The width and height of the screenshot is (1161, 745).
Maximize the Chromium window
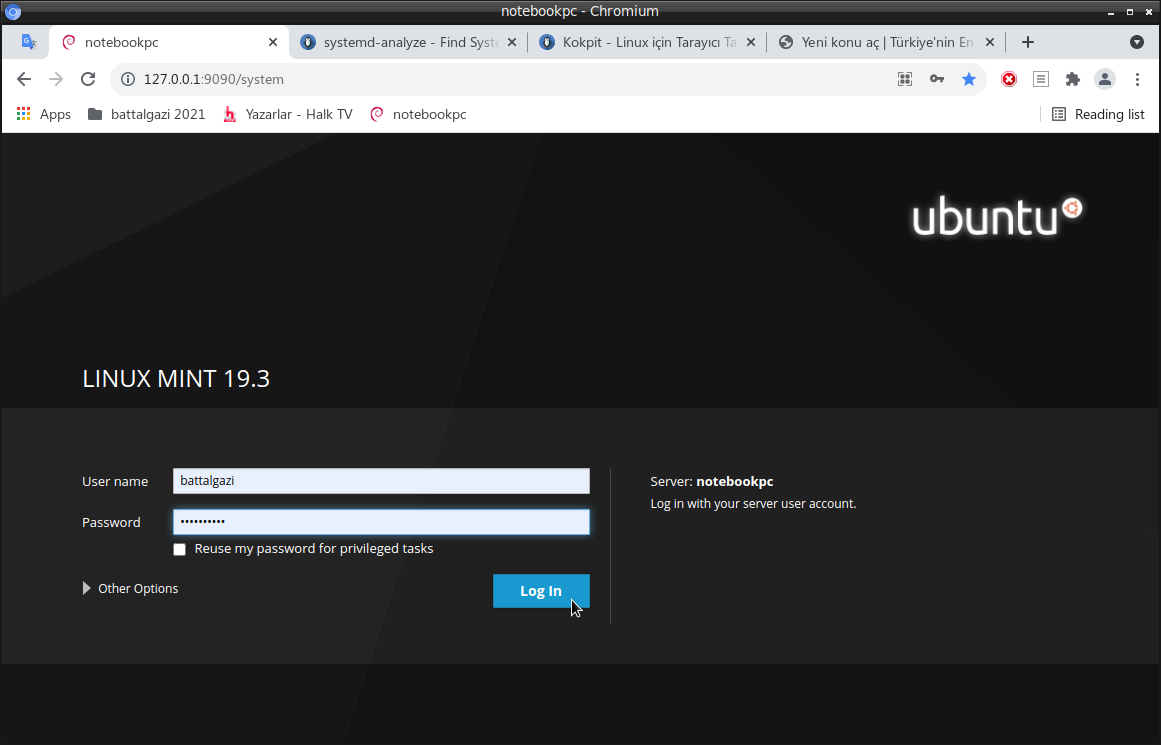1130,12
